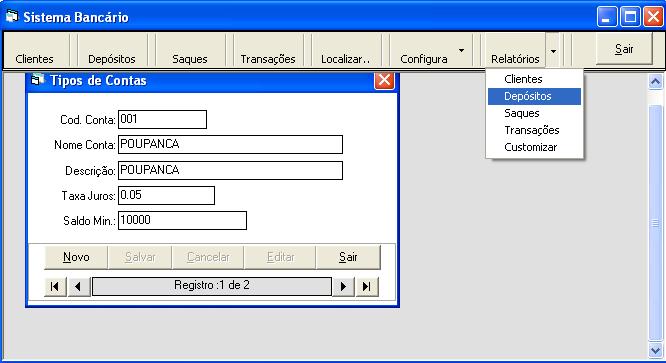Open the Saques toolbar button
666x363 pixels.
(x=190, y=51)
